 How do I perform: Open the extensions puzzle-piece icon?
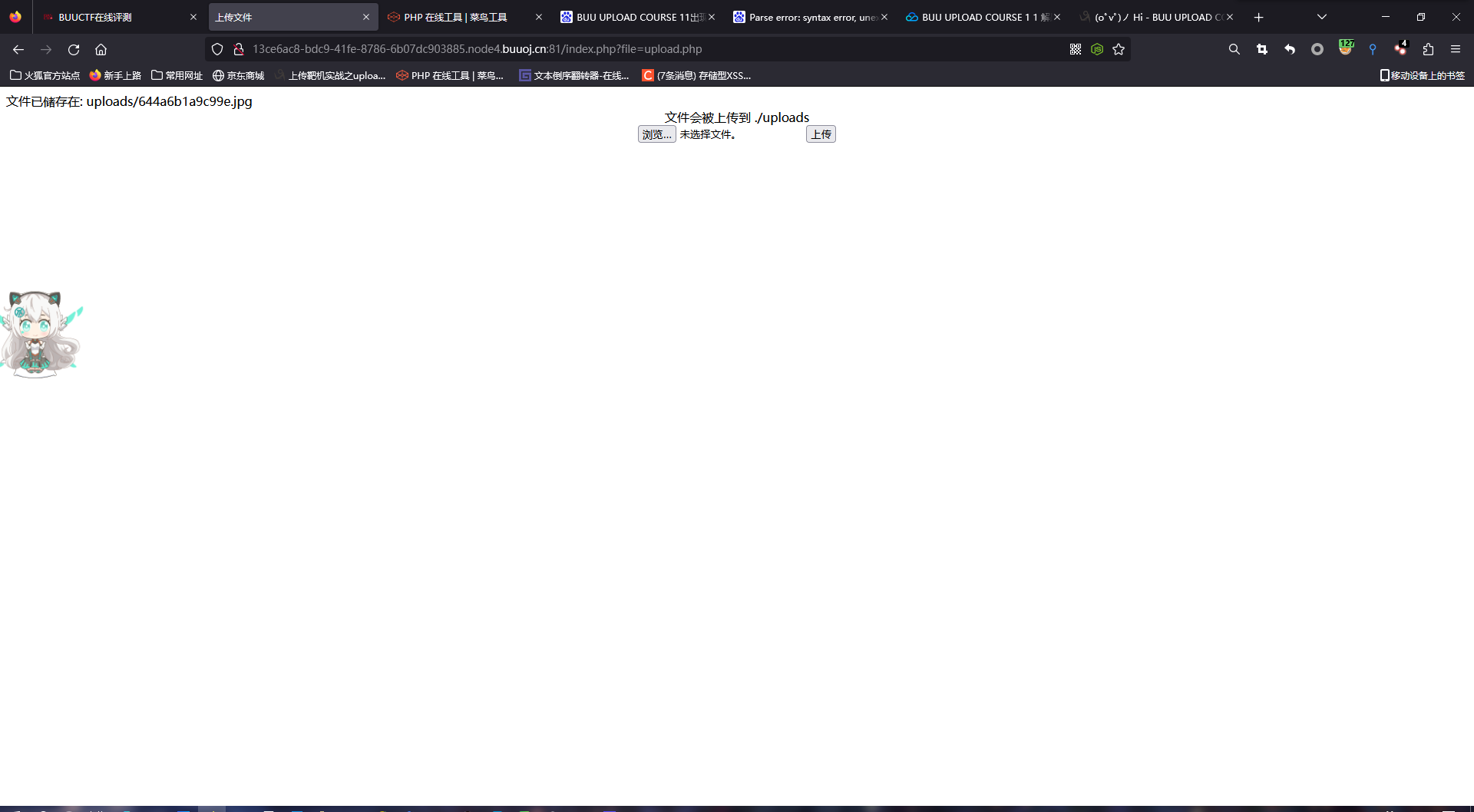(x=1428, y=49)
